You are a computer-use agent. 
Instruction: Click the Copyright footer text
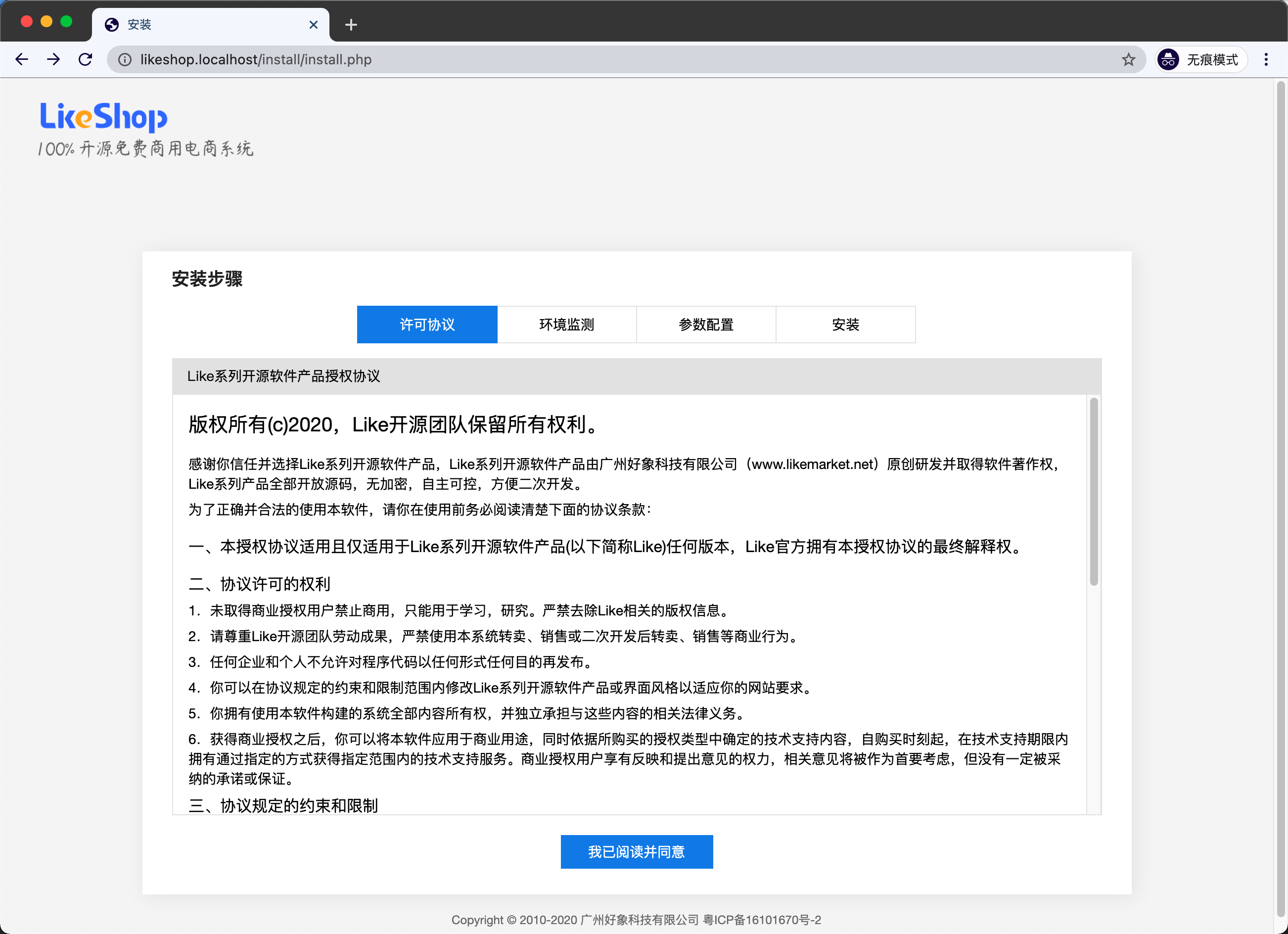[x=636, y=920]
